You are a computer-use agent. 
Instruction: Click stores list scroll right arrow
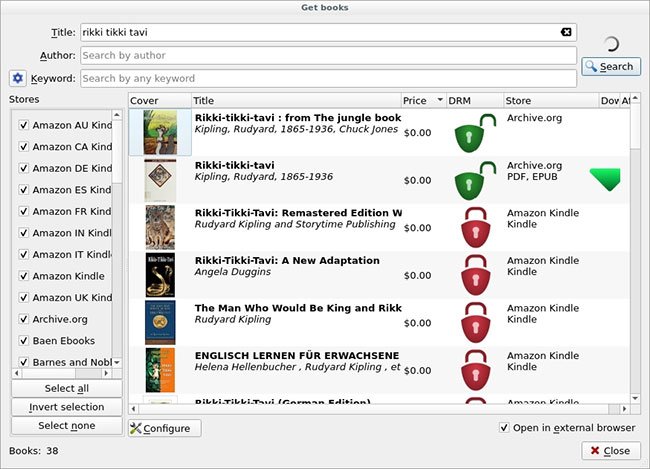tap(106, 373)
